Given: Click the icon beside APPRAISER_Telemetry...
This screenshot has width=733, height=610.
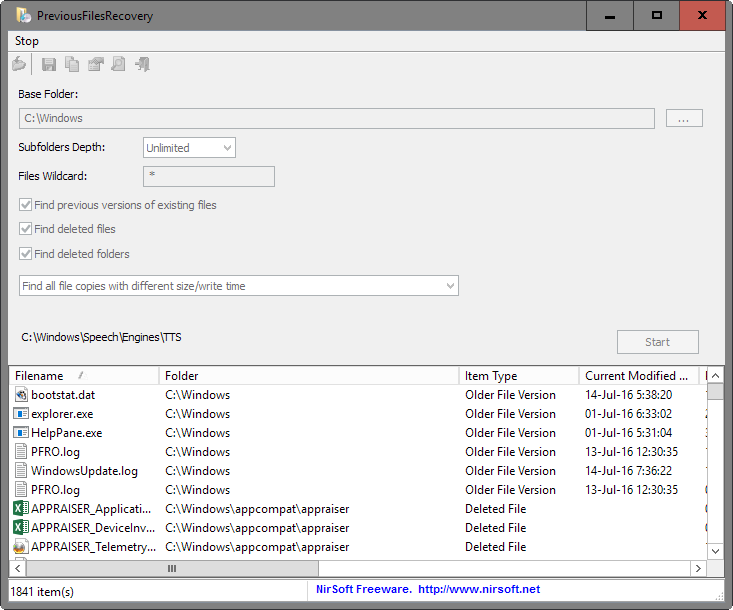Looking at the screenshot, I should (21, 546).
